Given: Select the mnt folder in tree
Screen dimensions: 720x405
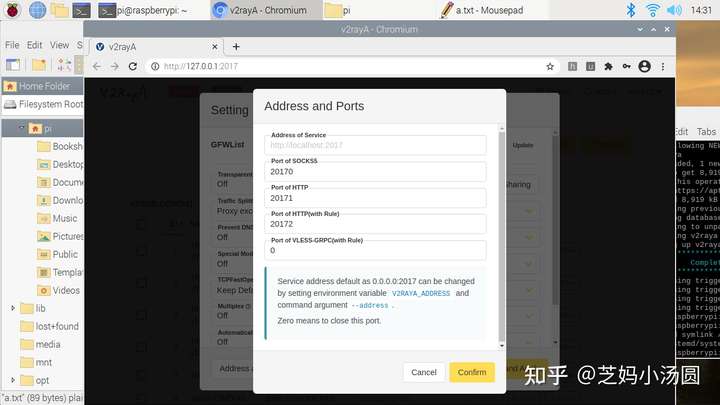Looking at the screenshot, I should pos(36,362).
